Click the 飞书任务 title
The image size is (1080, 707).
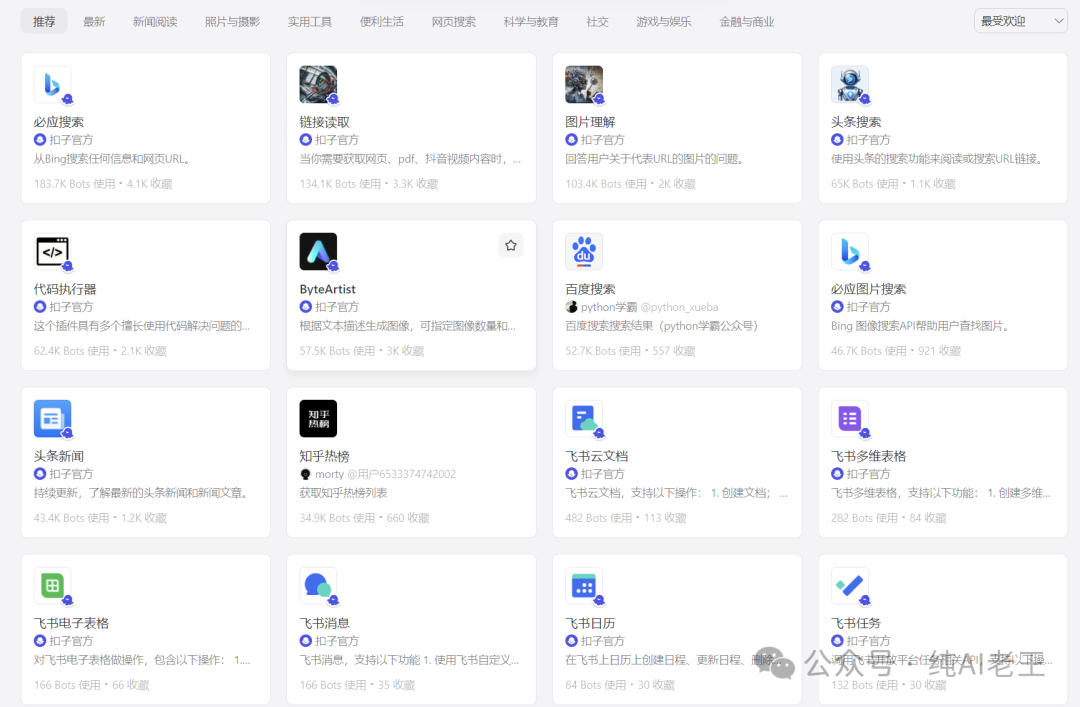point(856,623)
